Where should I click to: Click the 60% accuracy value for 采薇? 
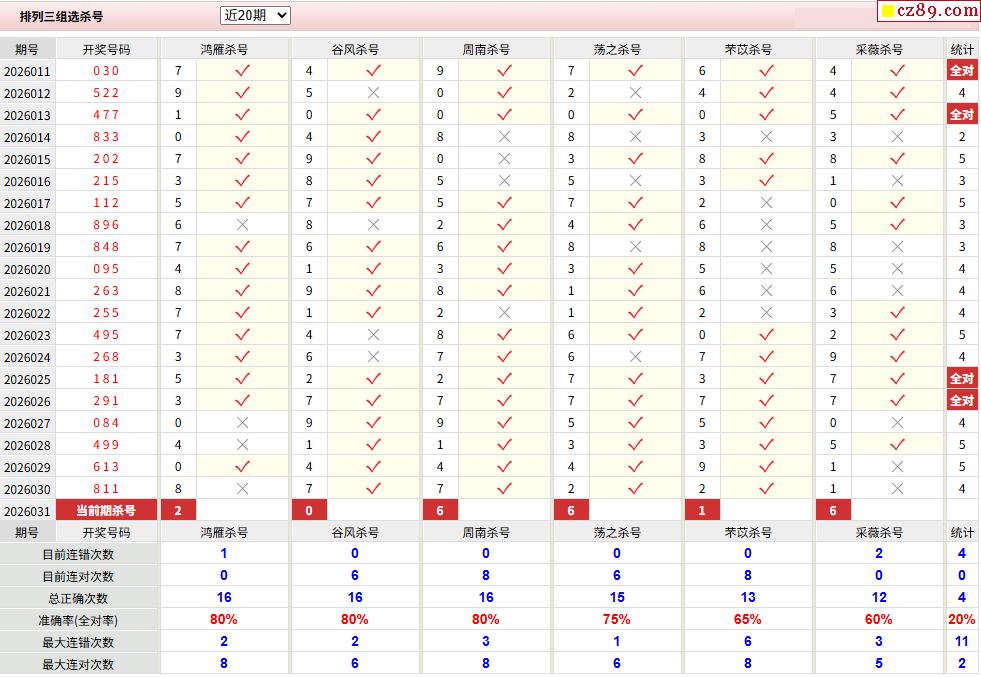click(x=878, y=619)
